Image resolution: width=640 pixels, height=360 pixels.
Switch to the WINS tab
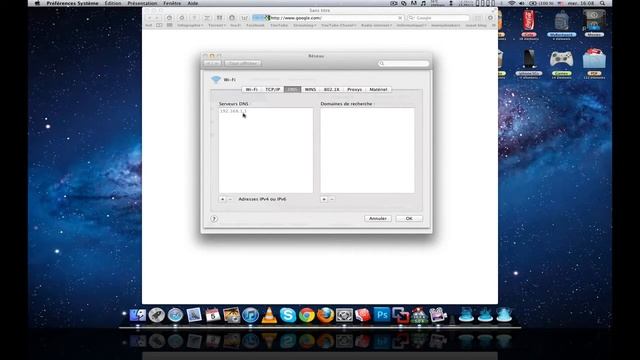[x=310, y=89]
